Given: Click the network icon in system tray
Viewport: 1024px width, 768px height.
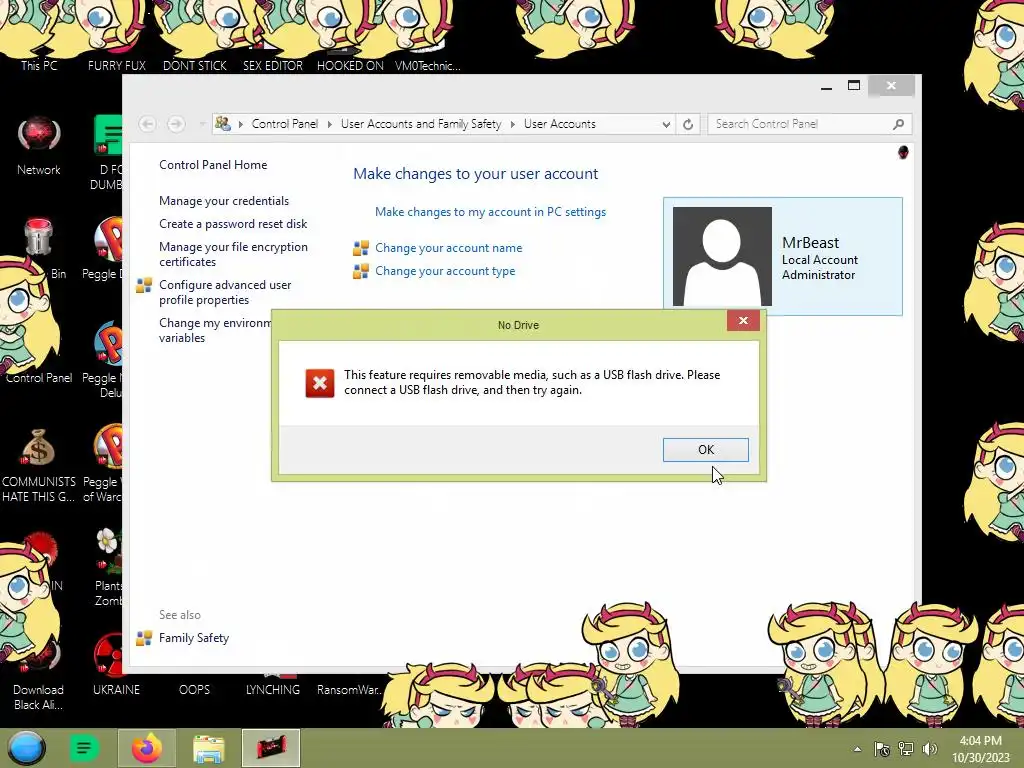Looking at the screenshot, I should (906, 749).
